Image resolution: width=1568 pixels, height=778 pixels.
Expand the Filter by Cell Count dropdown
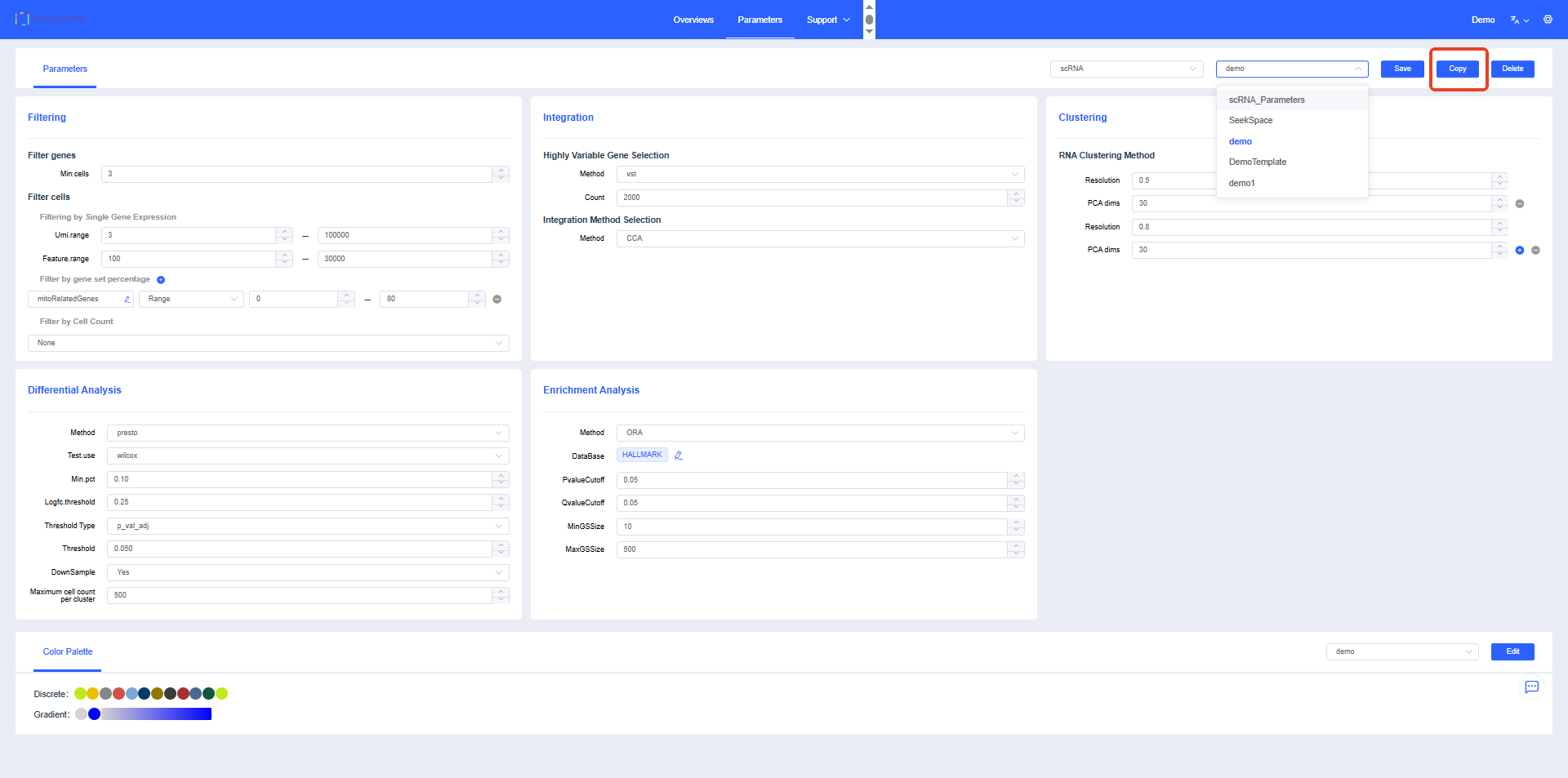tap(269, 343)
